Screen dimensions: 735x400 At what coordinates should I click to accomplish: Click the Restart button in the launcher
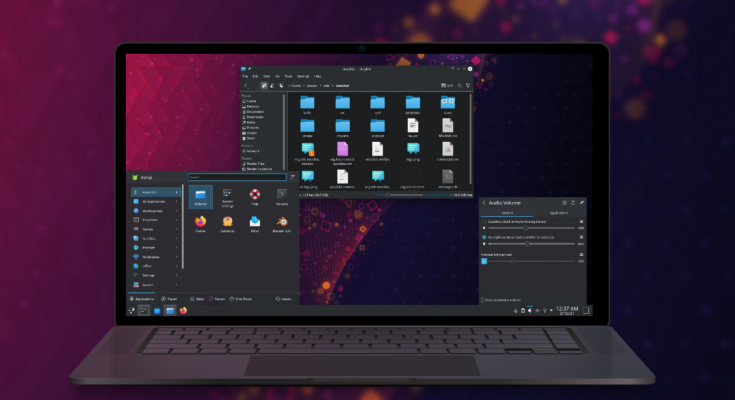(218, 298)
